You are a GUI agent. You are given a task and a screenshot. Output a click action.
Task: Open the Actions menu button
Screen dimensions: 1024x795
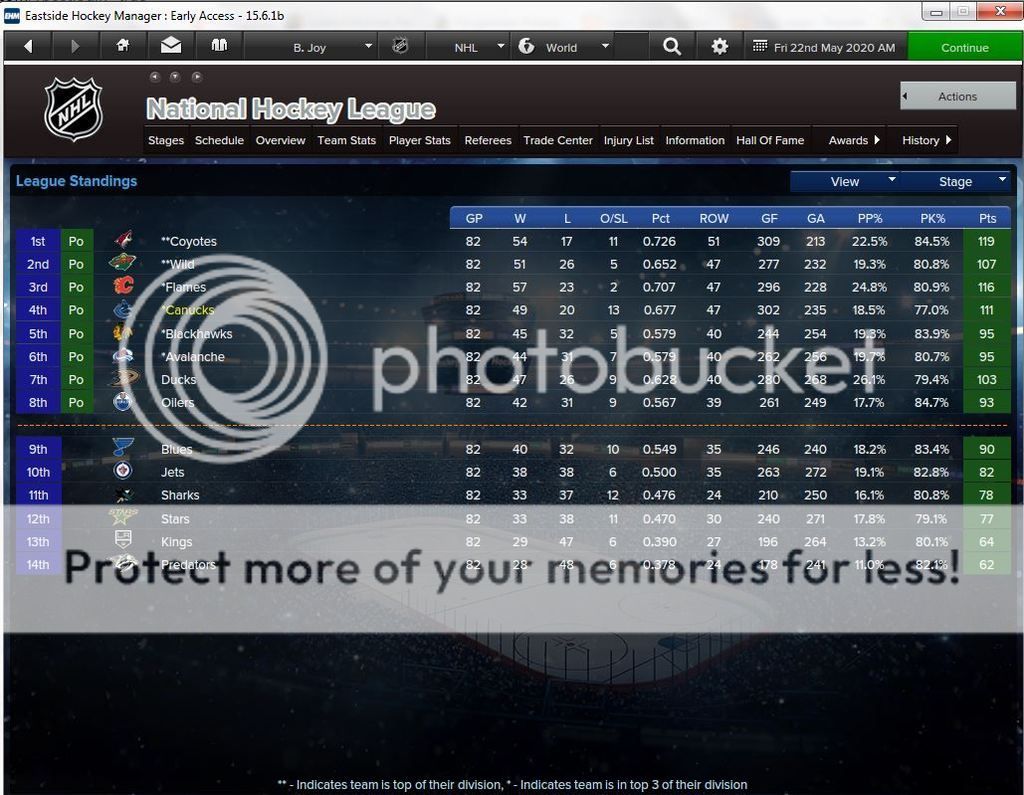[957, 96]
